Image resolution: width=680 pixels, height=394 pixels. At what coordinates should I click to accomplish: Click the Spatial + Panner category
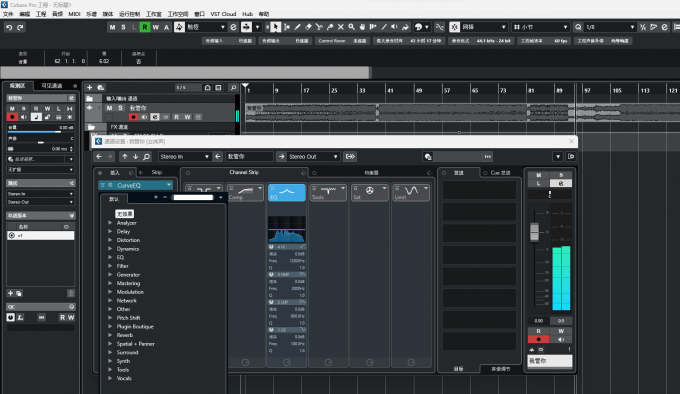(x=135, y=344)
